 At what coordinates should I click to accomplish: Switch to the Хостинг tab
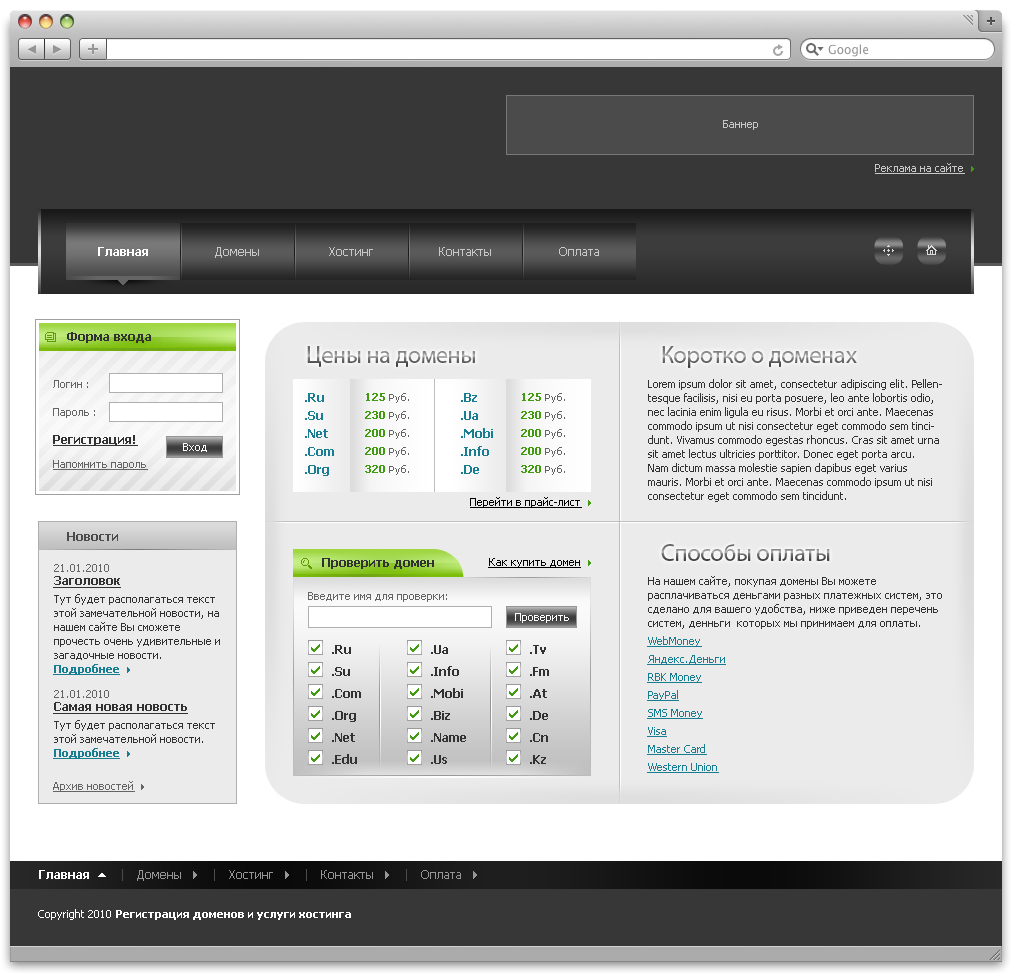coord(351,252)
